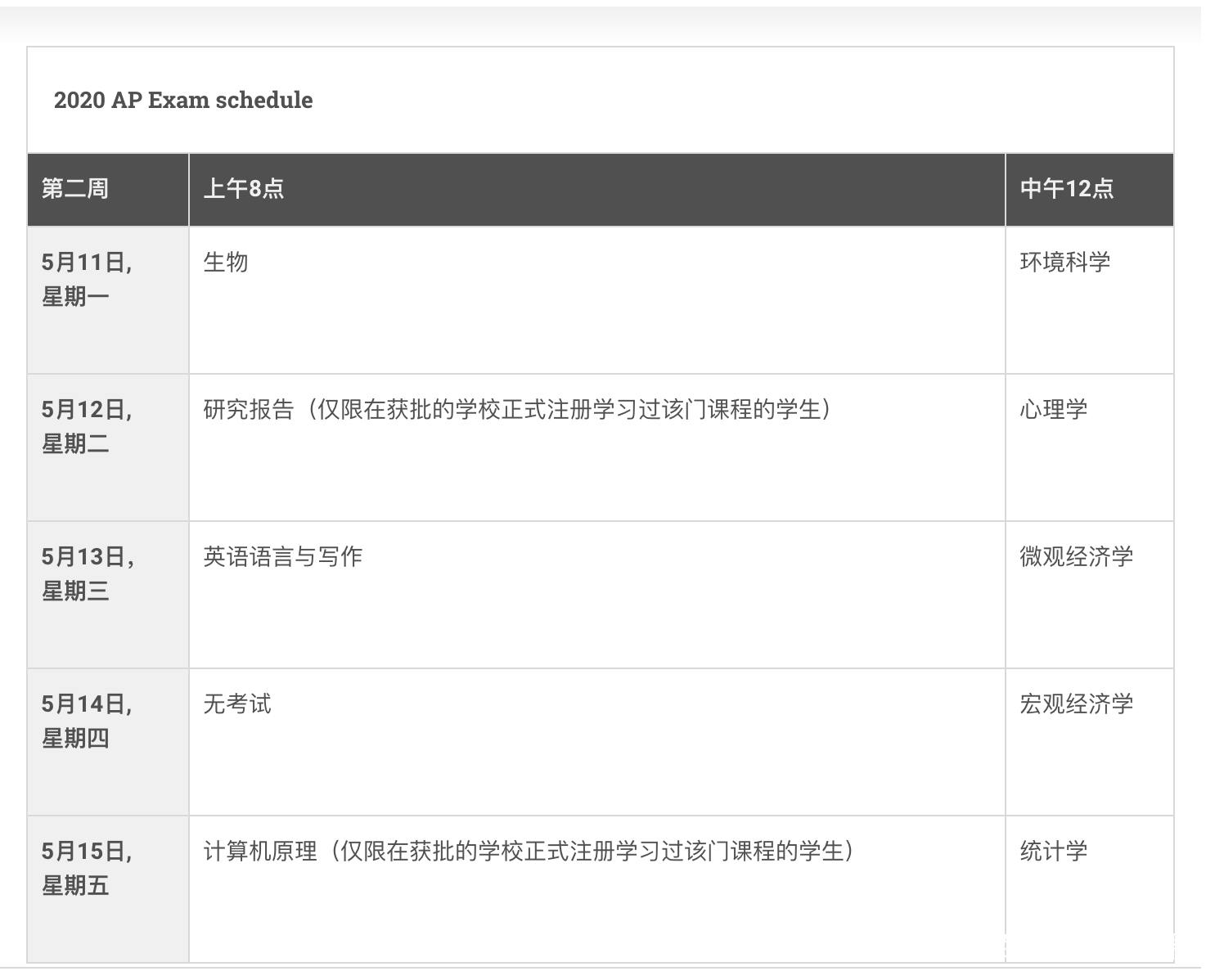Select the '第二周' column header
Viewport: 1206px width, 980px height.
click(x=75, y=189)
